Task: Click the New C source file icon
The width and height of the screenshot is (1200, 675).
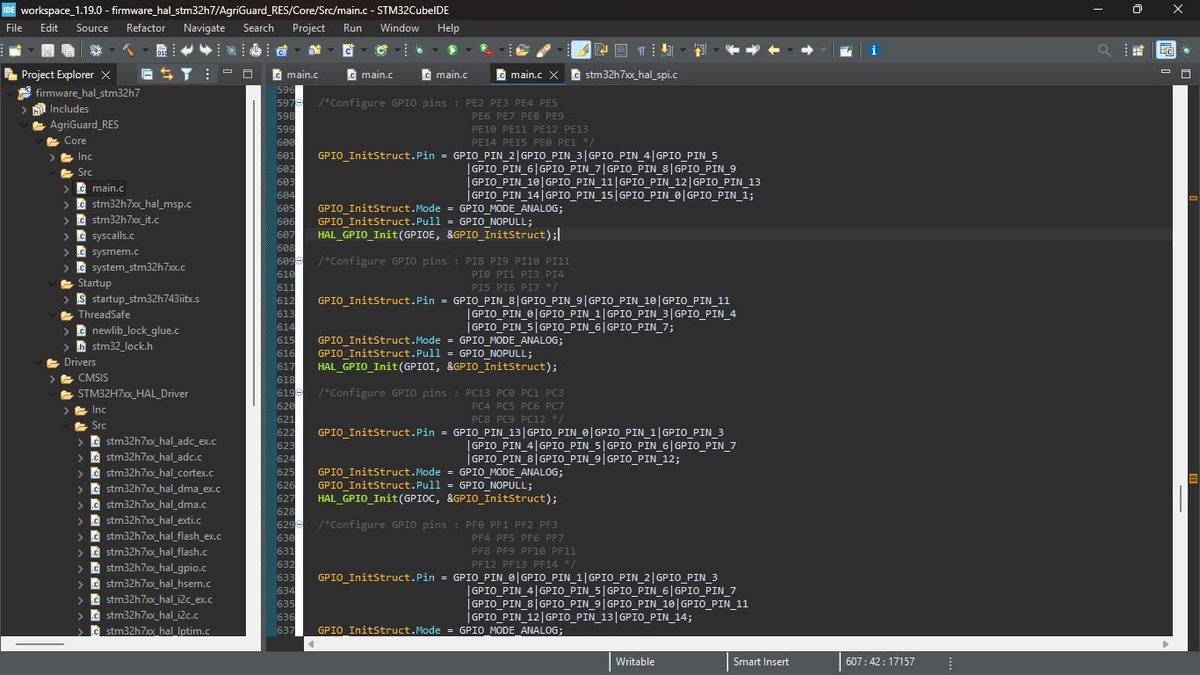Action: (x=348, y=50)
